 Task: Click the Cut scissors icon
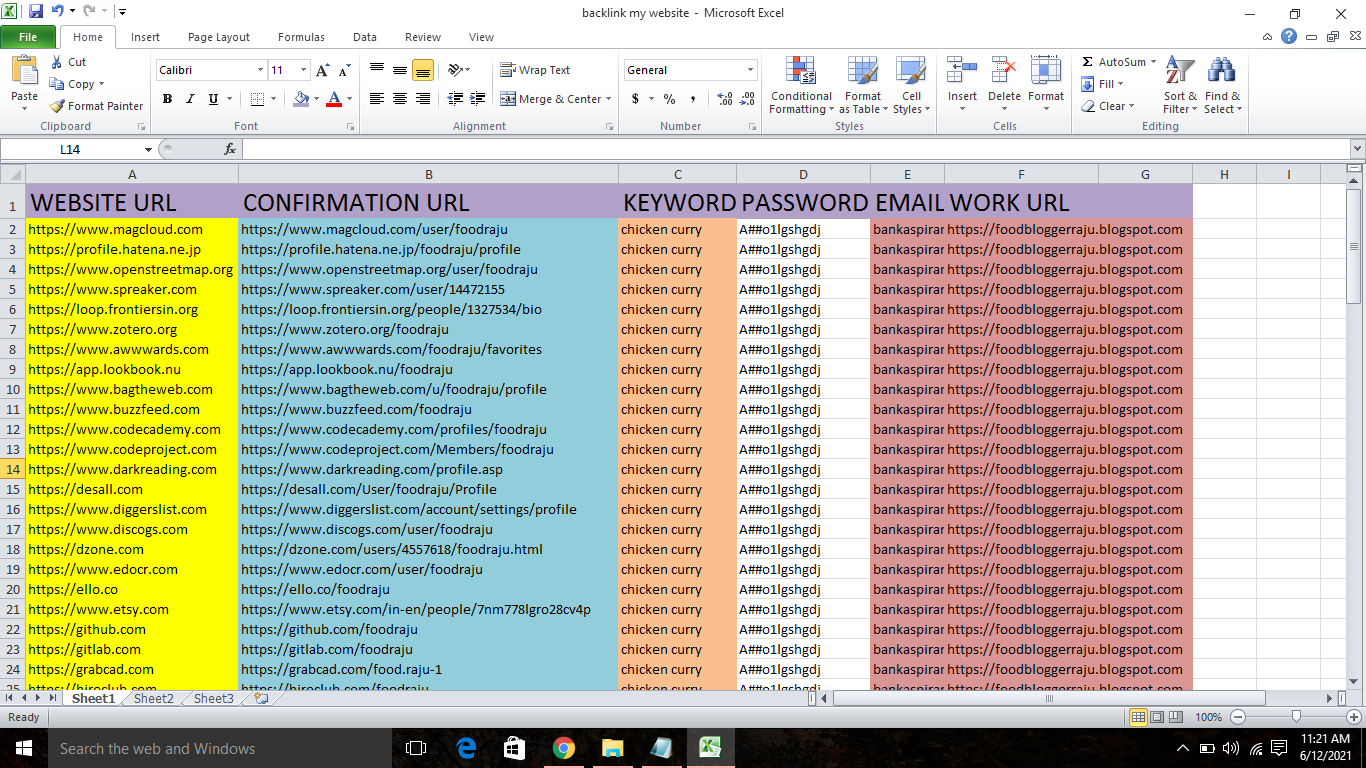(x=57, y=62)
